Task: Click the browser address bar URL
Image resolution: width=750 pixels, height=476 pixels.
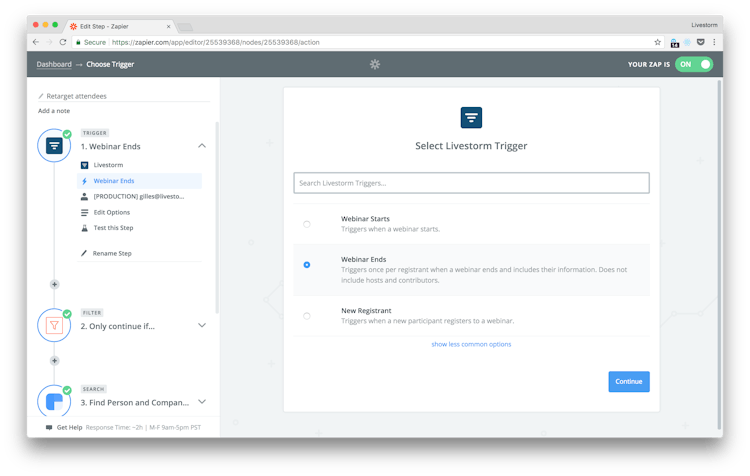Action: pos(215,42)
